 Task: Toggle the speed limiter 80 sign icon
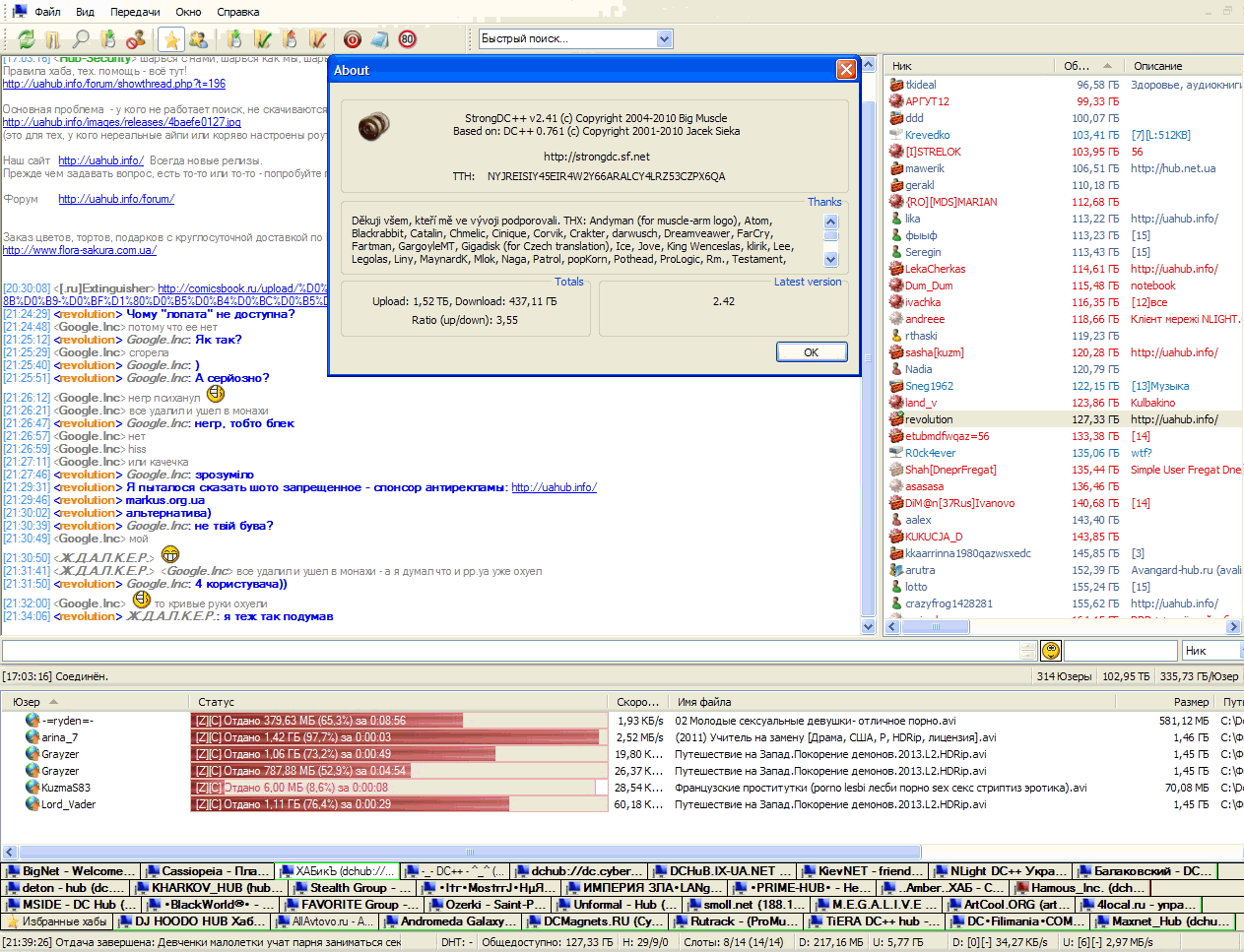(x=407, y=39)
